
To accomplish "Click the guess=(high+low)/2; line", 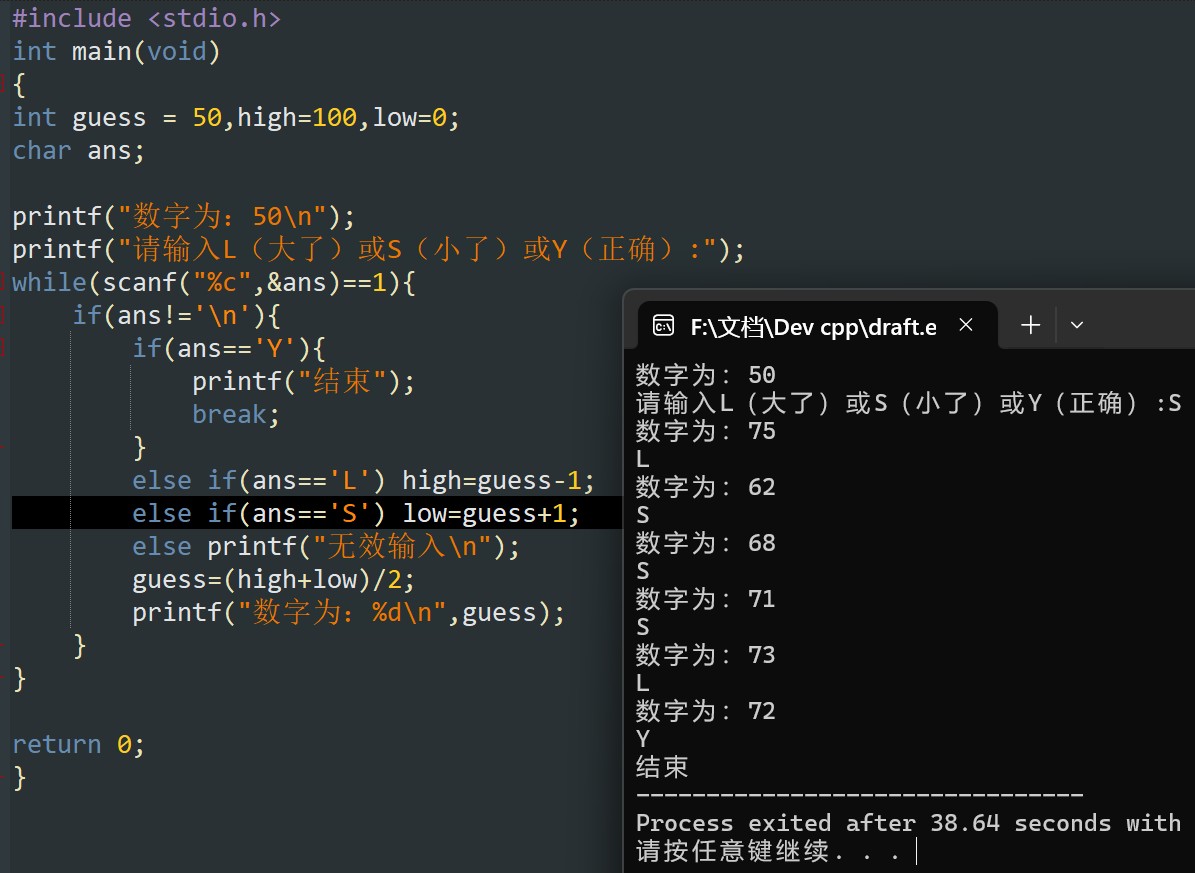I will coord(273,580).
